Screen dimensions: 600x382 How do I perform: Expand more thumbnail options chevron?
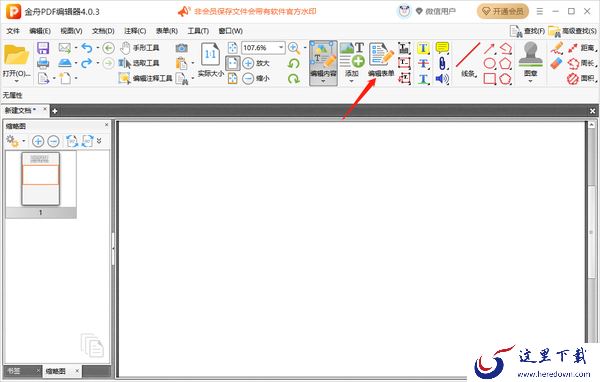(99, 141)
